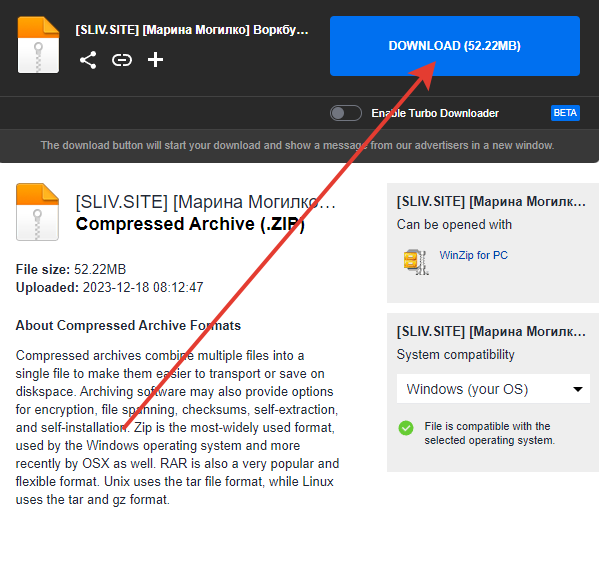Select the file name in dark header
Viewport: 599px width, 562px height.
(x=192, y=30)
